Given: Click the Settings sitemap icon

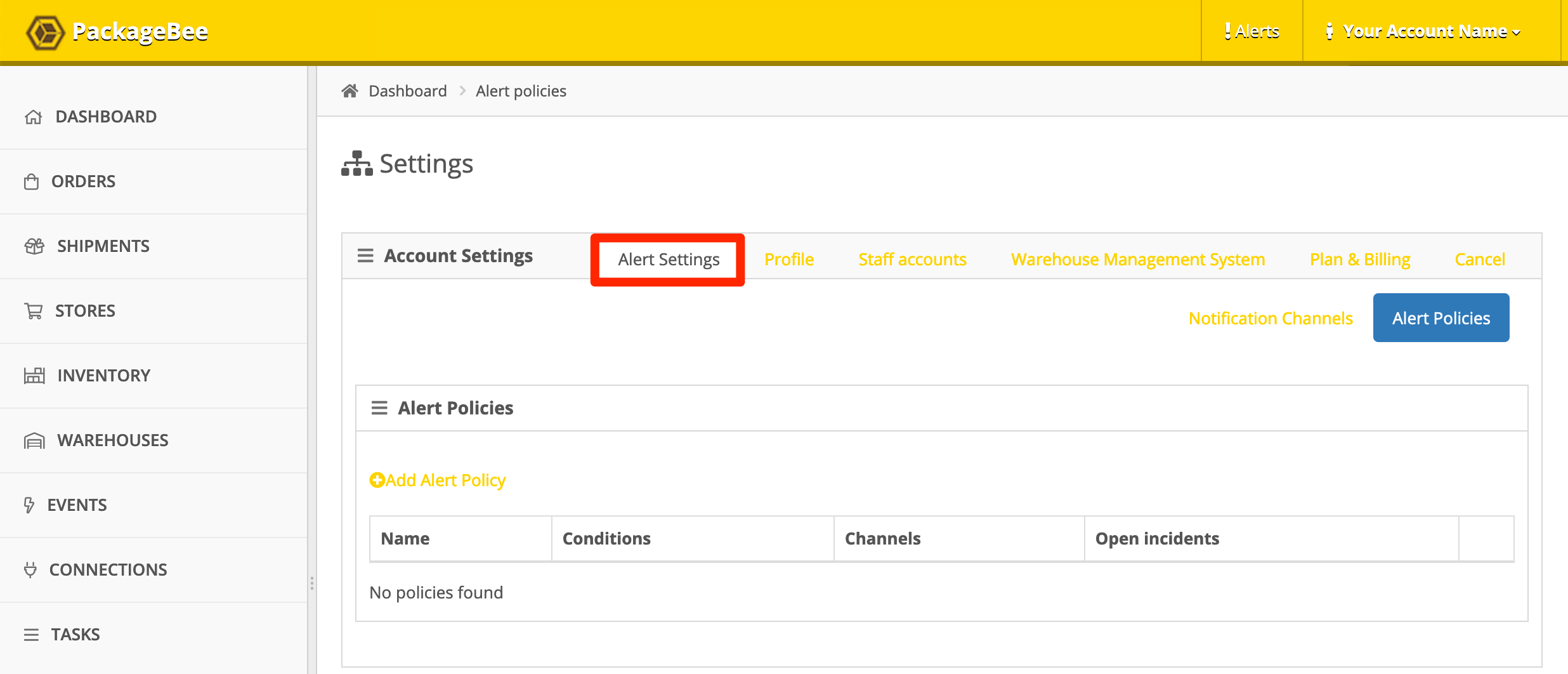Looking at the screenshot, I should tap(357, 164).
